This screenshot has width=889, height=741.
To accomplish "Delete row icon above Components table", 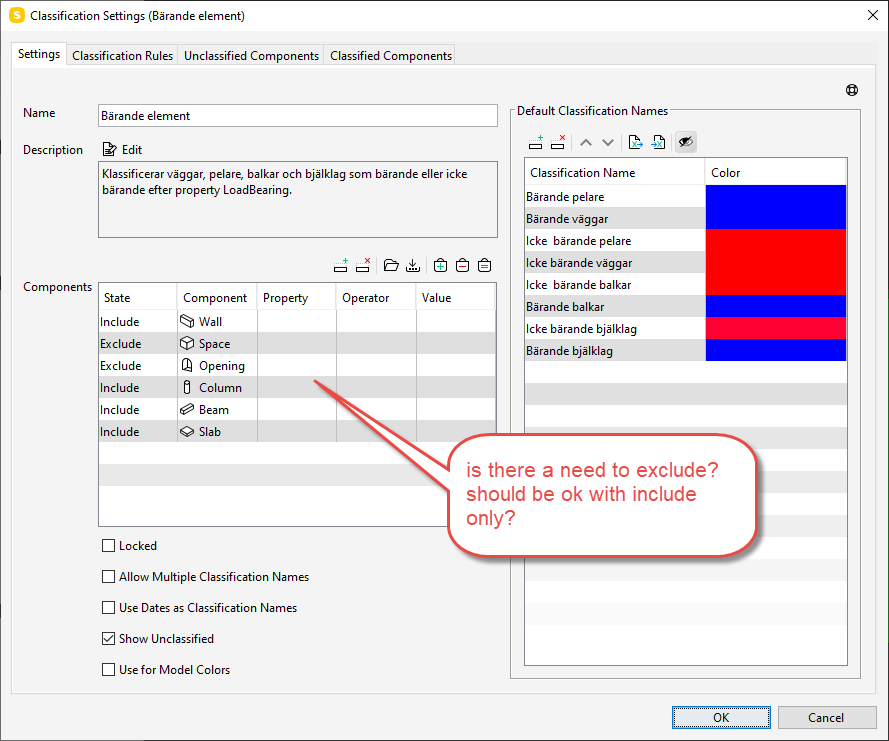I will (363, 265).
